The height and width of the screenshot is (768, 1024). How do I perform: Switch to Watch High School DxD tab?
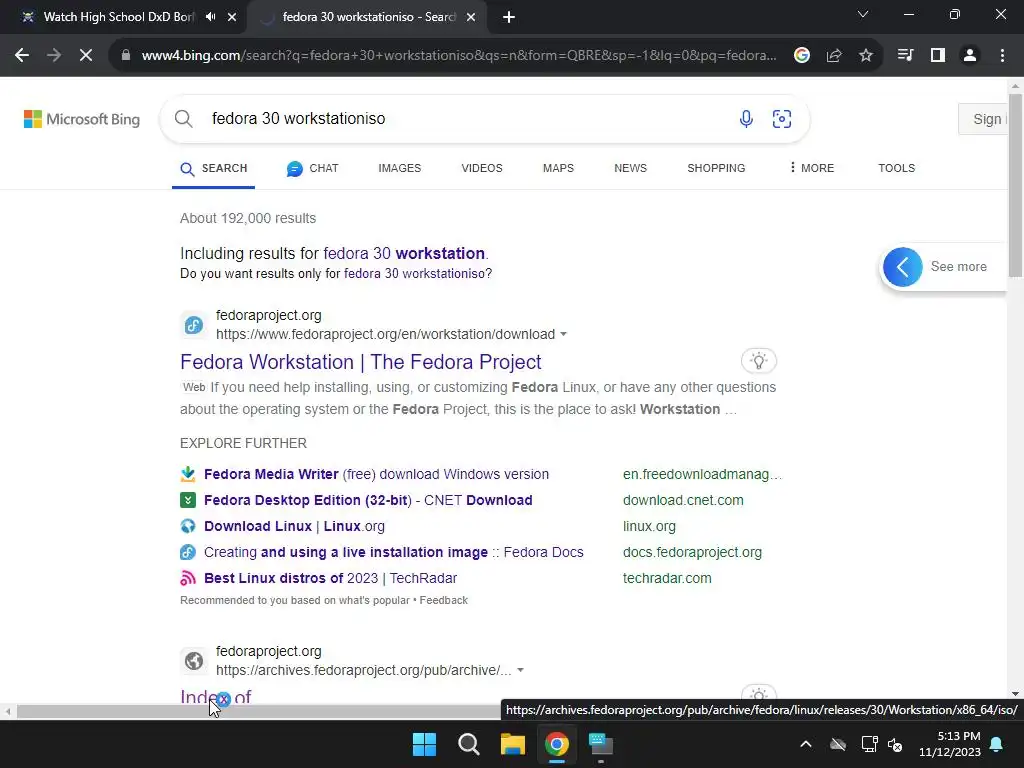click(x=118, y=17)
